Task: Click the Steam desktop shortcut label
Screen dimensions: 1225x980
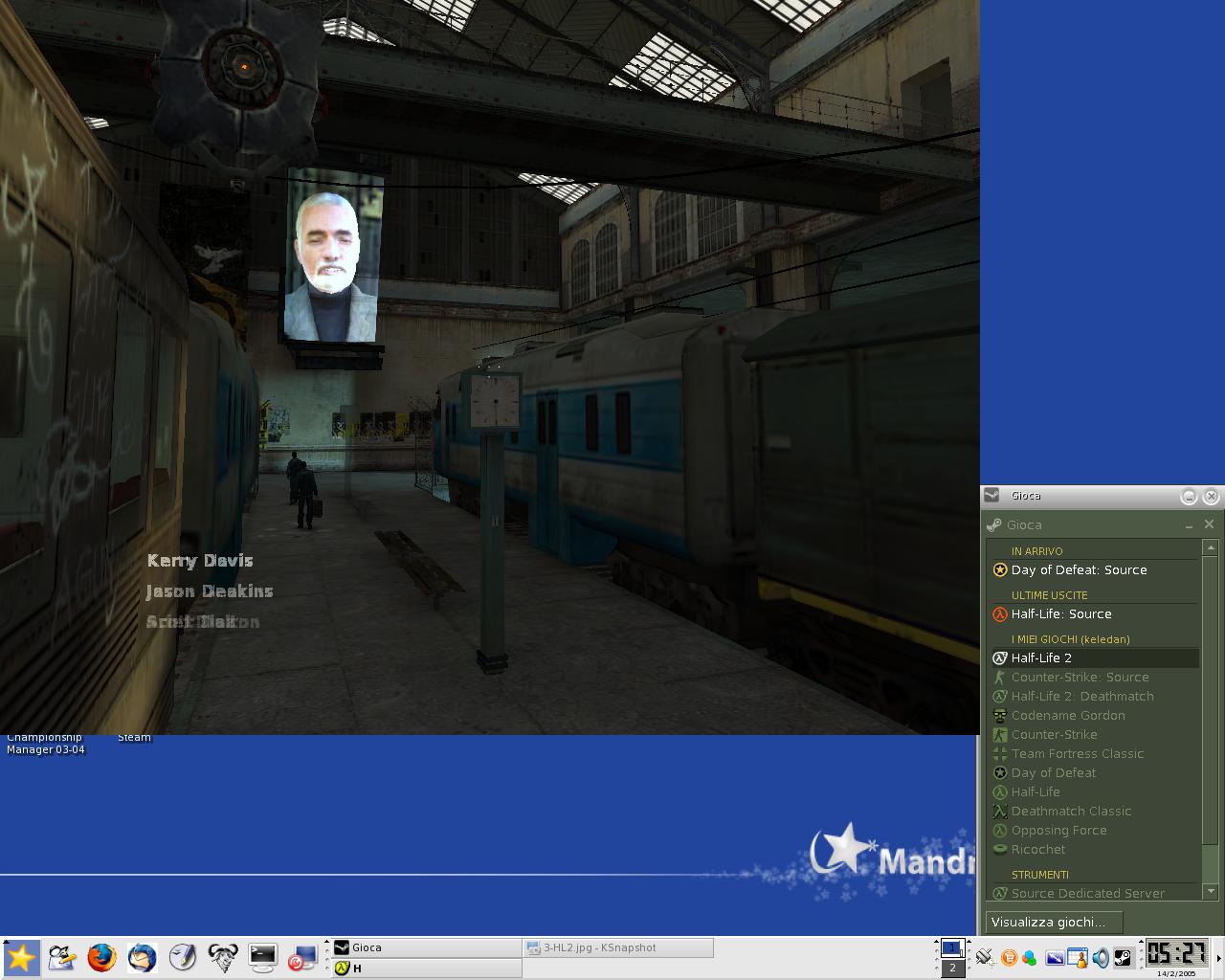Action: click(135, 737)
